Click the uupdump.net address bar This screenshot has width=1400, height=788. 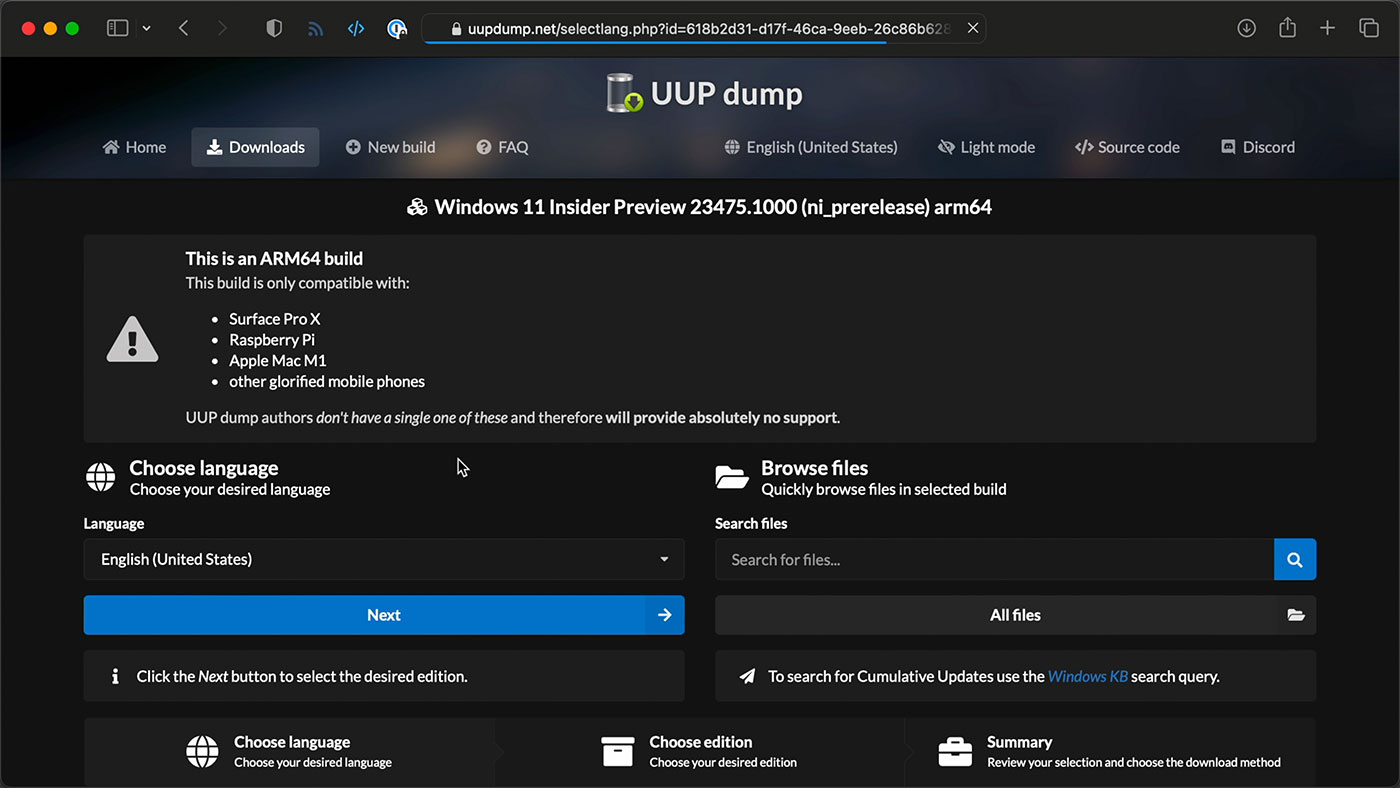703,28
